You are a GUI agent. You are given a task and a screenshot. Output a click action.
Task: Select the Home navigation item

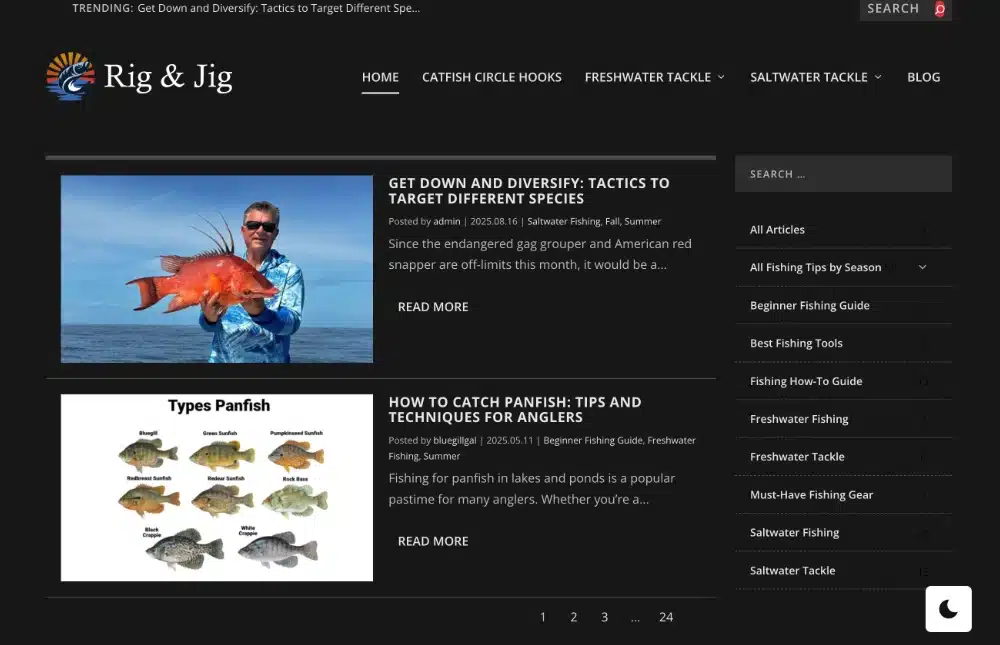(380, 77)
